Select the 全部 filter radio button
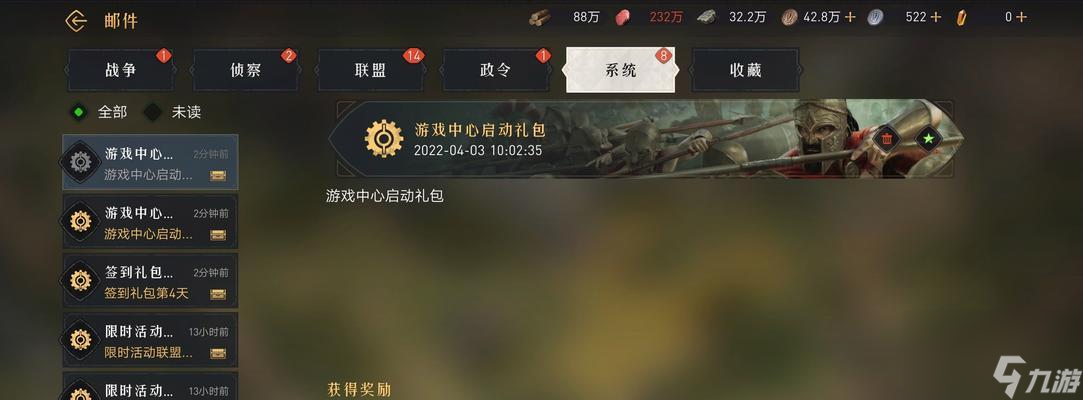 pyautogui.click(x=79, y=112)
